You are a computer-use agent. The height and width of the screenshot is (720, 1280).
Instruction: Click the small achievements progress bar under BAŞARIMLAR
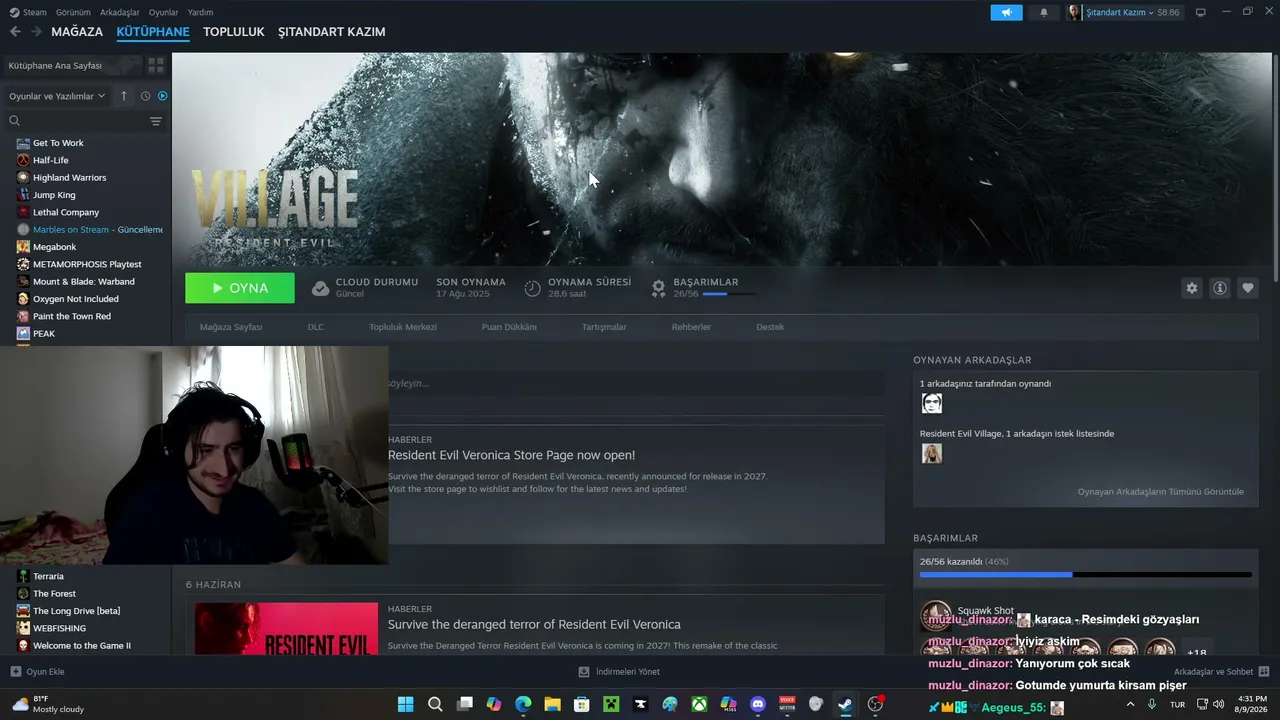tap(729, 294)
